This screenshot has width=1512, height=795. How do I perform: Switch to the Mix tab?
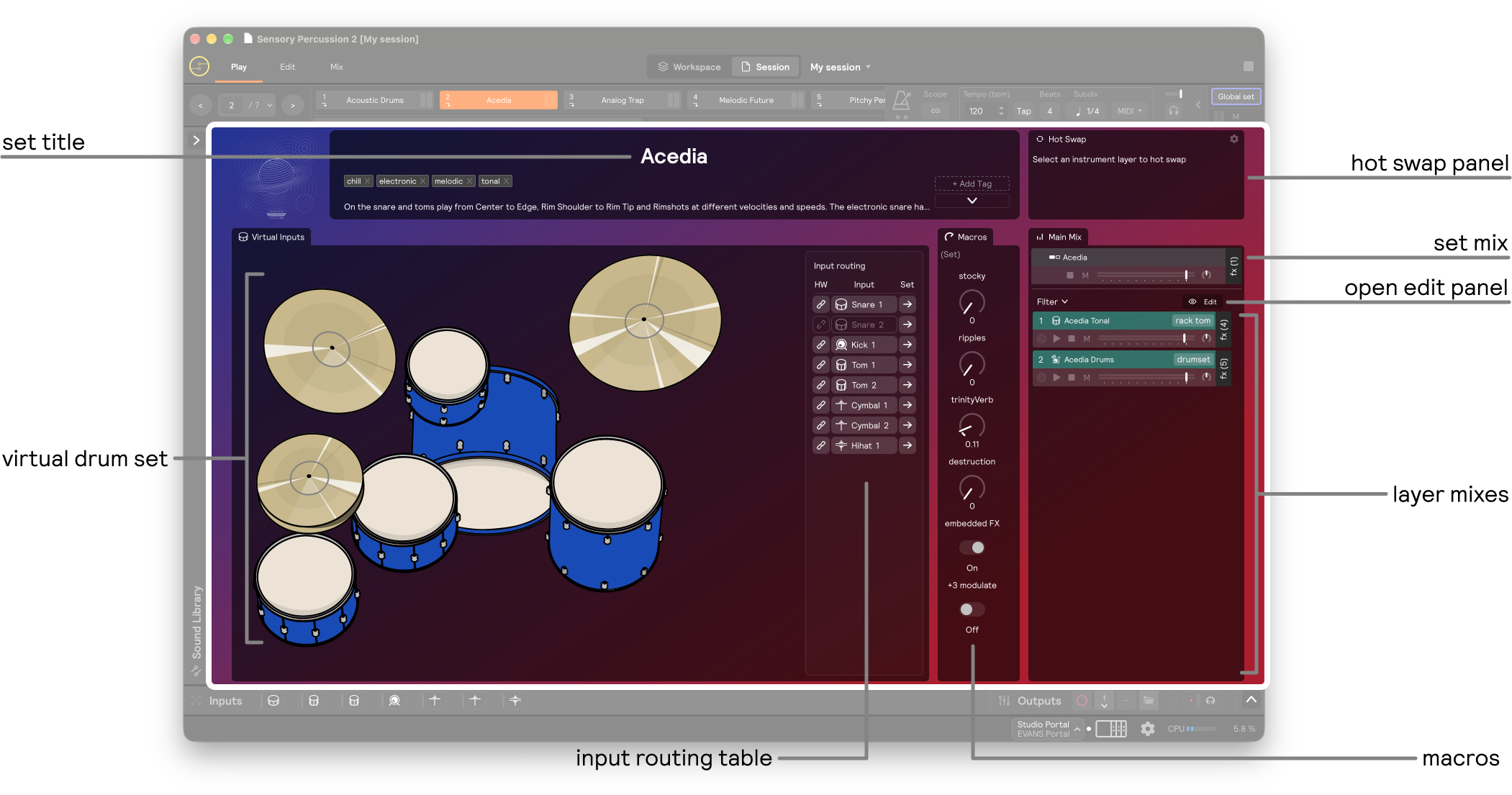coord(337,67)
